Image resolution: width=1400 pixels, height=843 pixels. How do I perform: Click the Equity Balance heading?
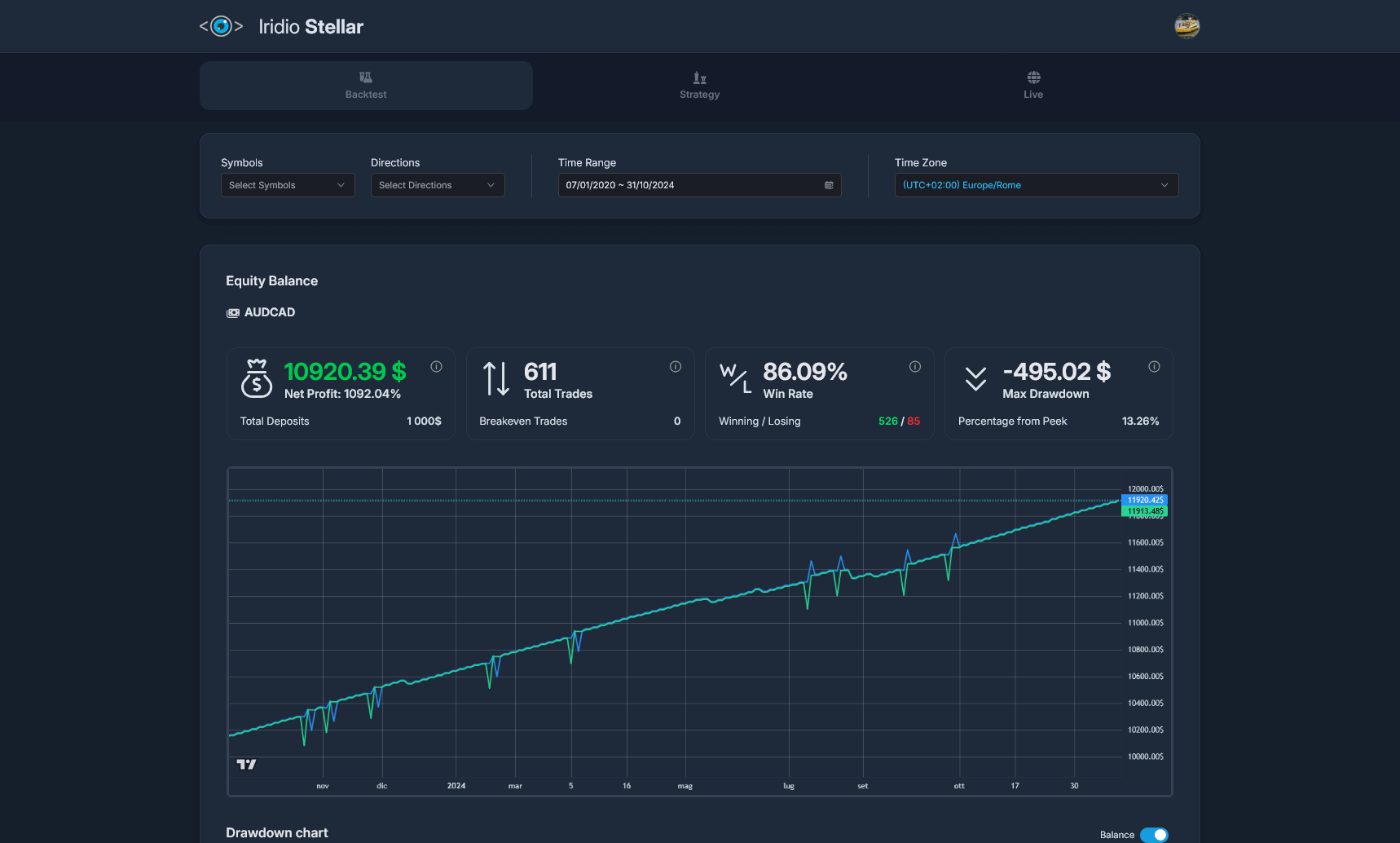pyautogui.click(x=271, y=280)
